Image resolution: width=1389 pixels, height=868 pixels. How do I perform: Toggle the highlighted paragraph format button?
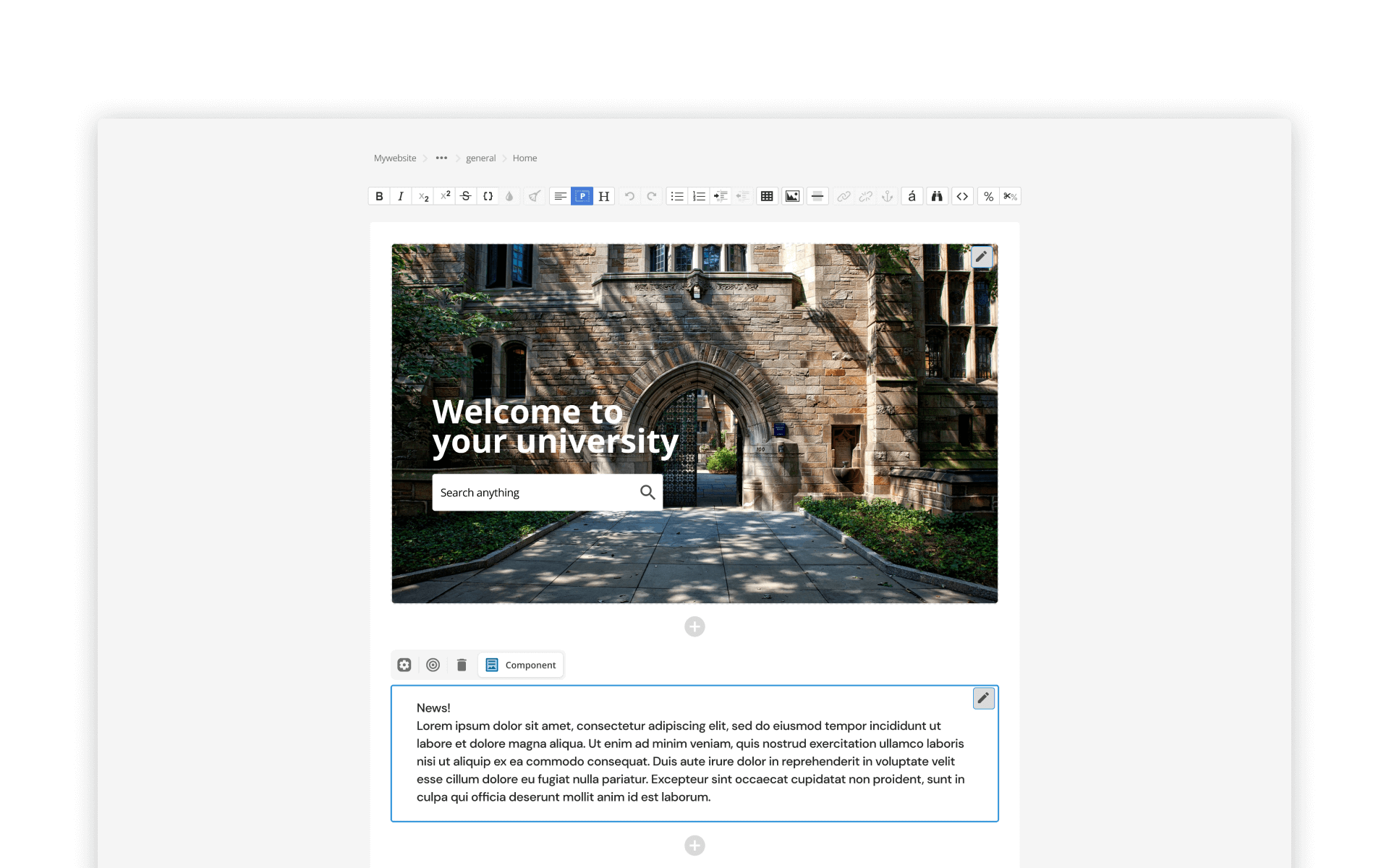tap(582, 196)
